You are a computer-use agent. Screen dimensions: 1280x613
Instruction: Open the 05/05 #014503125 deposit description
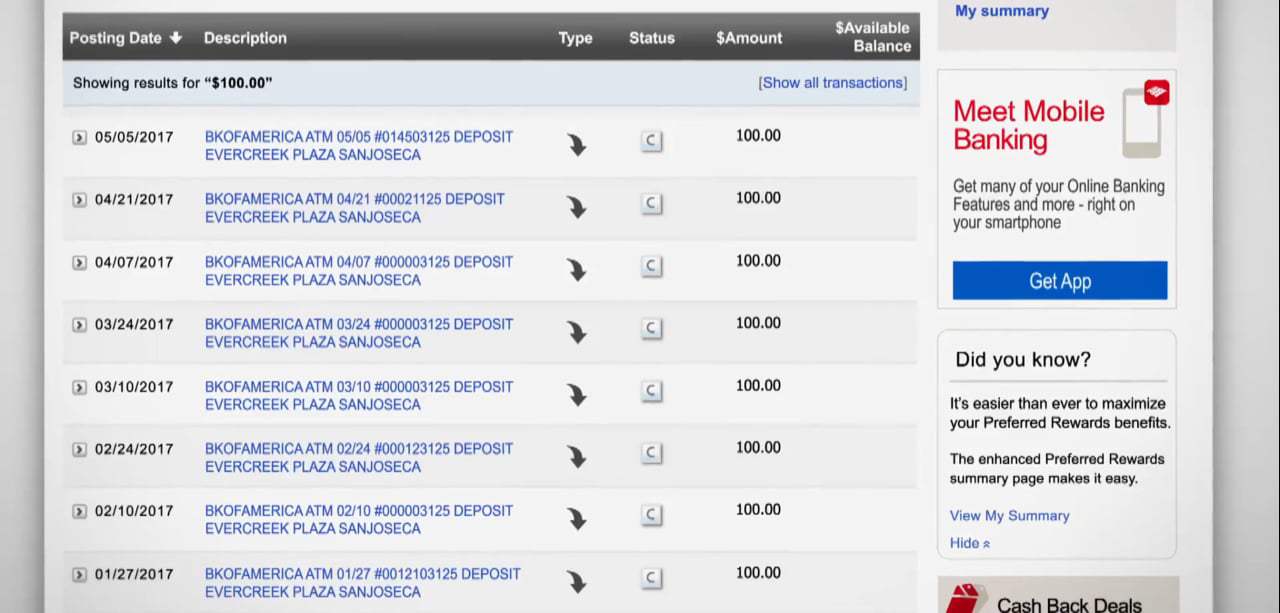(x=359, y=146)
